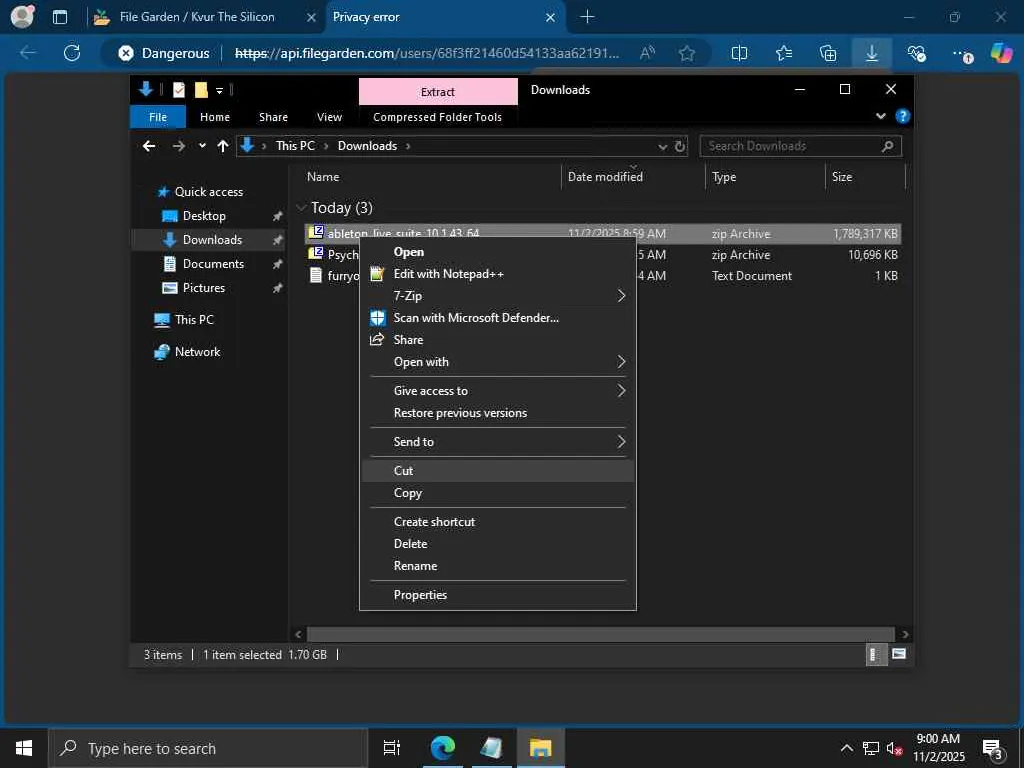Screen dimensions: 1024x768
Task: Select This PC in navigation pane
Action: (x=194, y=320)
